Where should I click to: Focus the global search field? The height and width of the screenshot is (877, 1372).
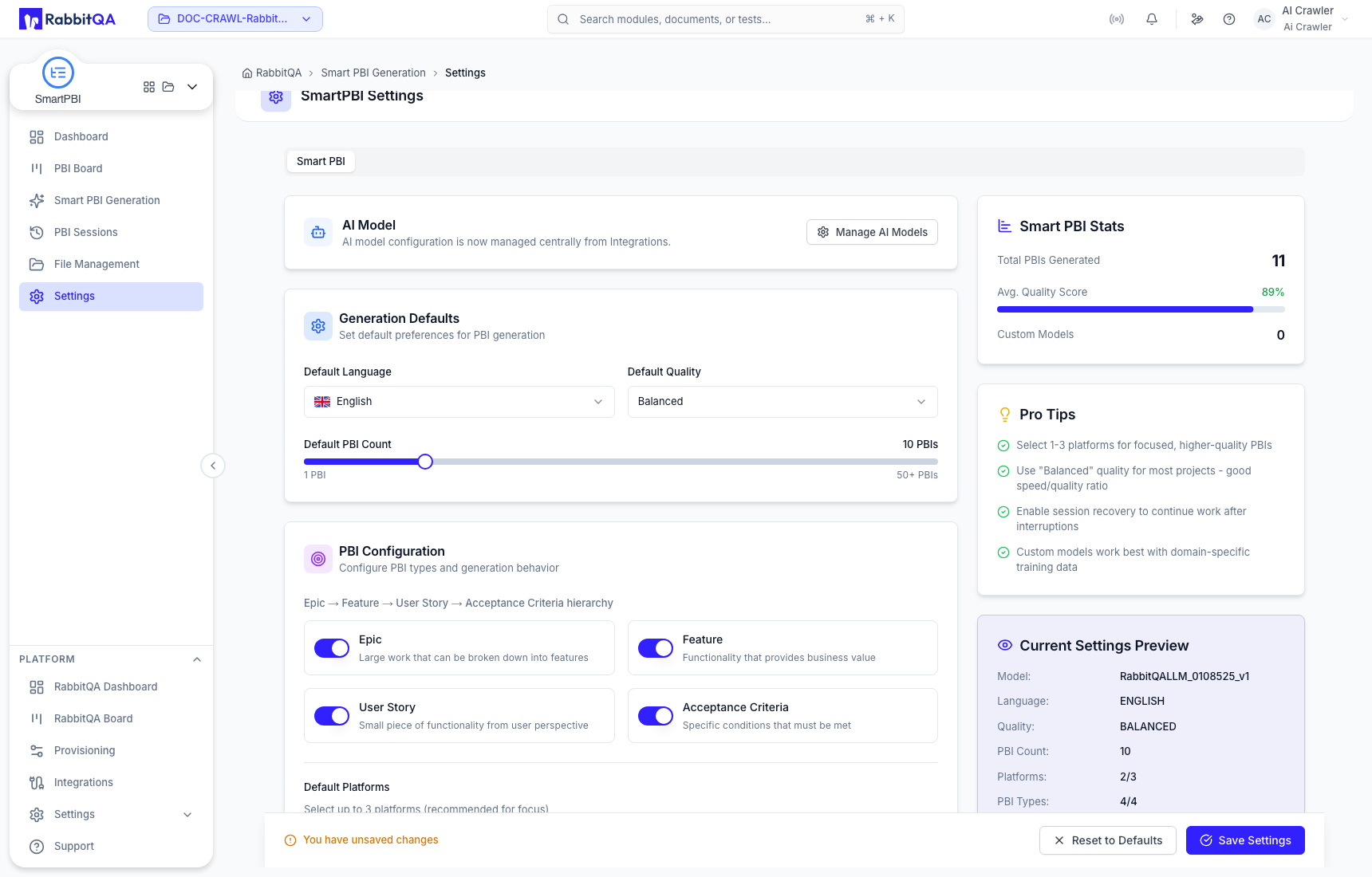point(726,19)
